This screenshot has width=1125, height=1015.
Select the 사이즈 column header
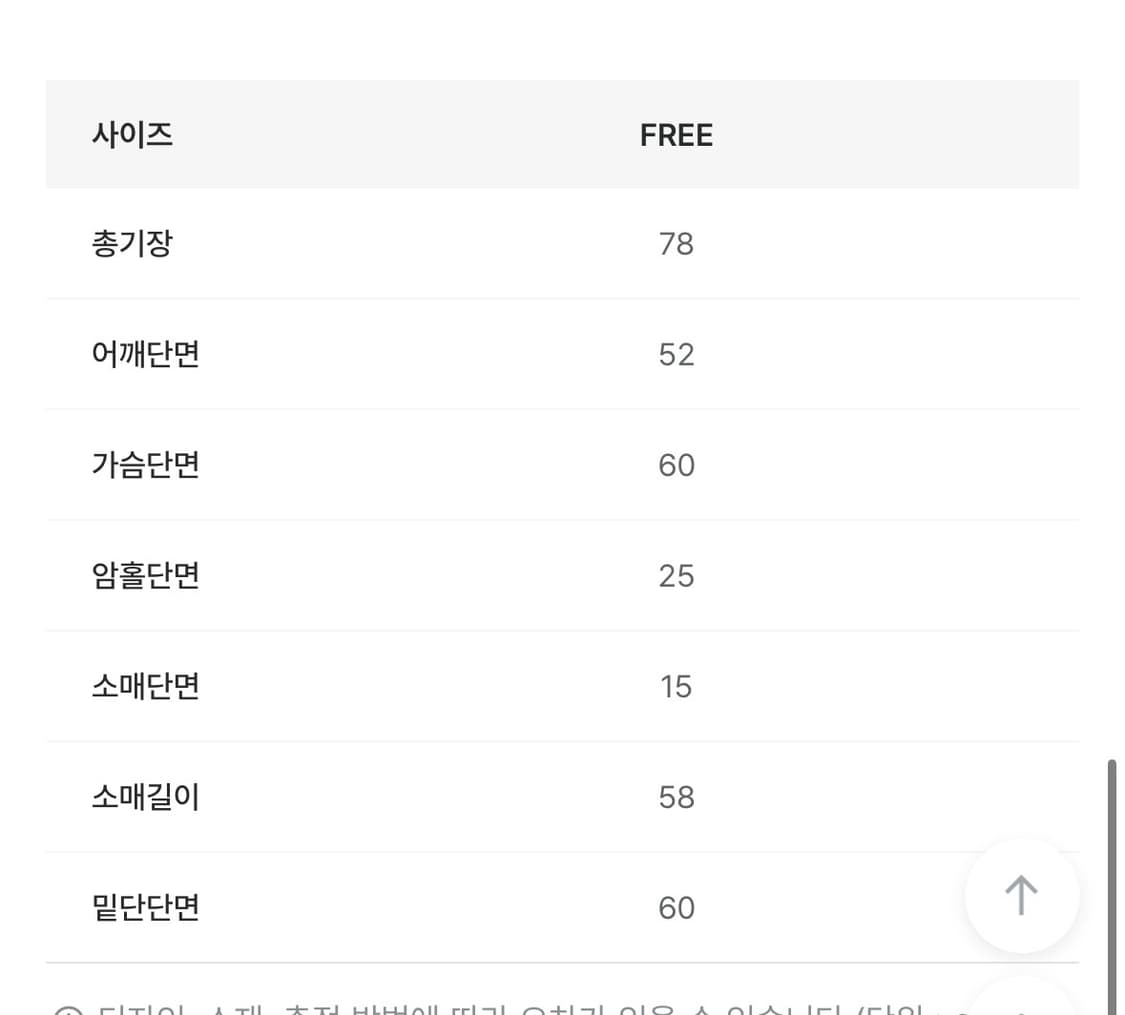[133, 134]
